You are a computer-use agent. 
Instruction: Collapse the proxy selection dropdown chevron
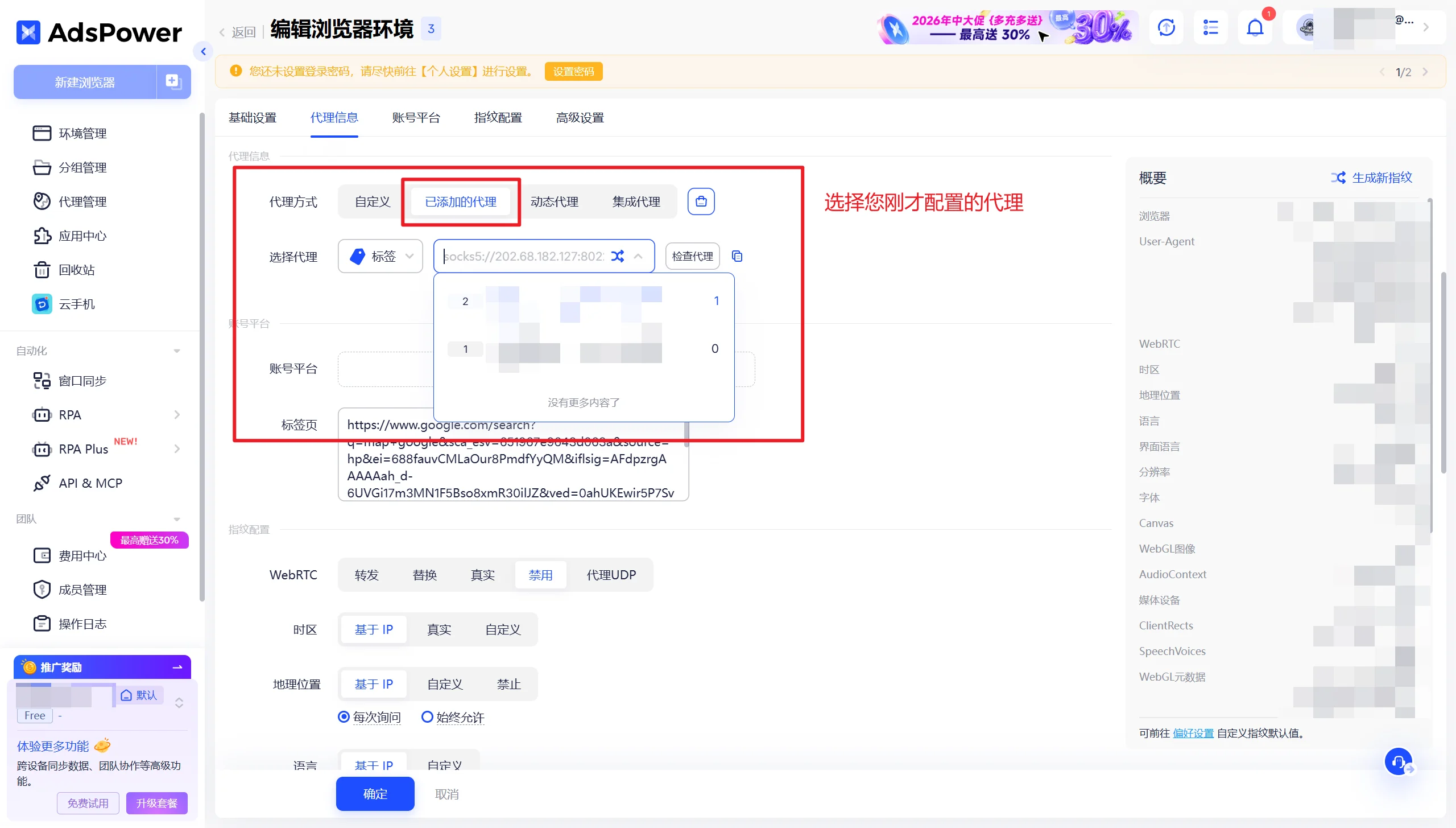[638, 256]
